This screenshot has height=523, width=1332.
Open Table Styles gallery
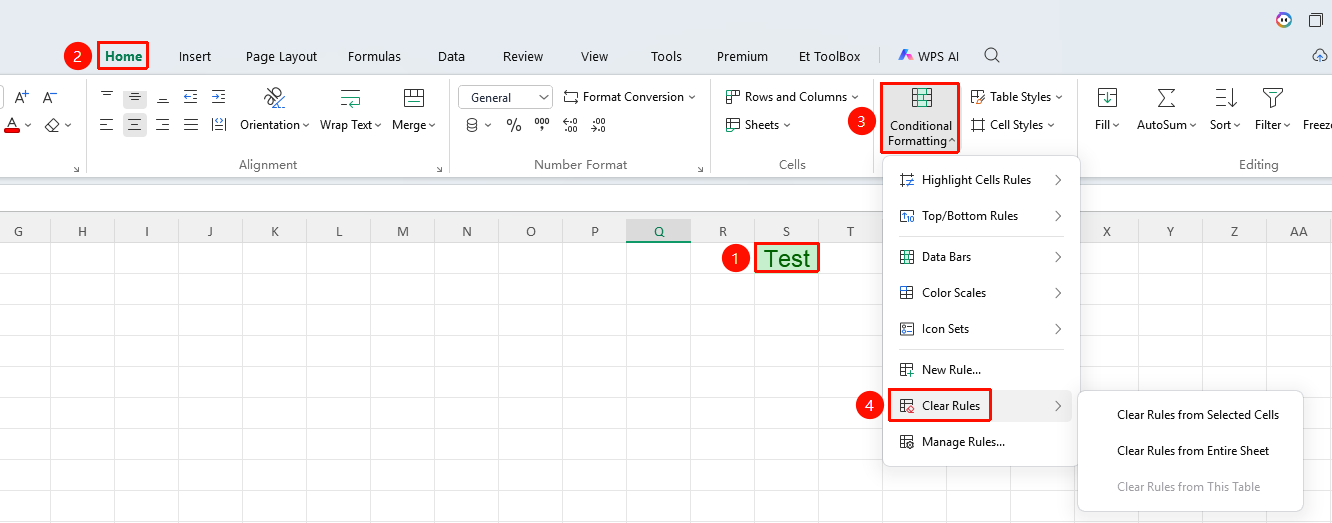(1016, 97)
